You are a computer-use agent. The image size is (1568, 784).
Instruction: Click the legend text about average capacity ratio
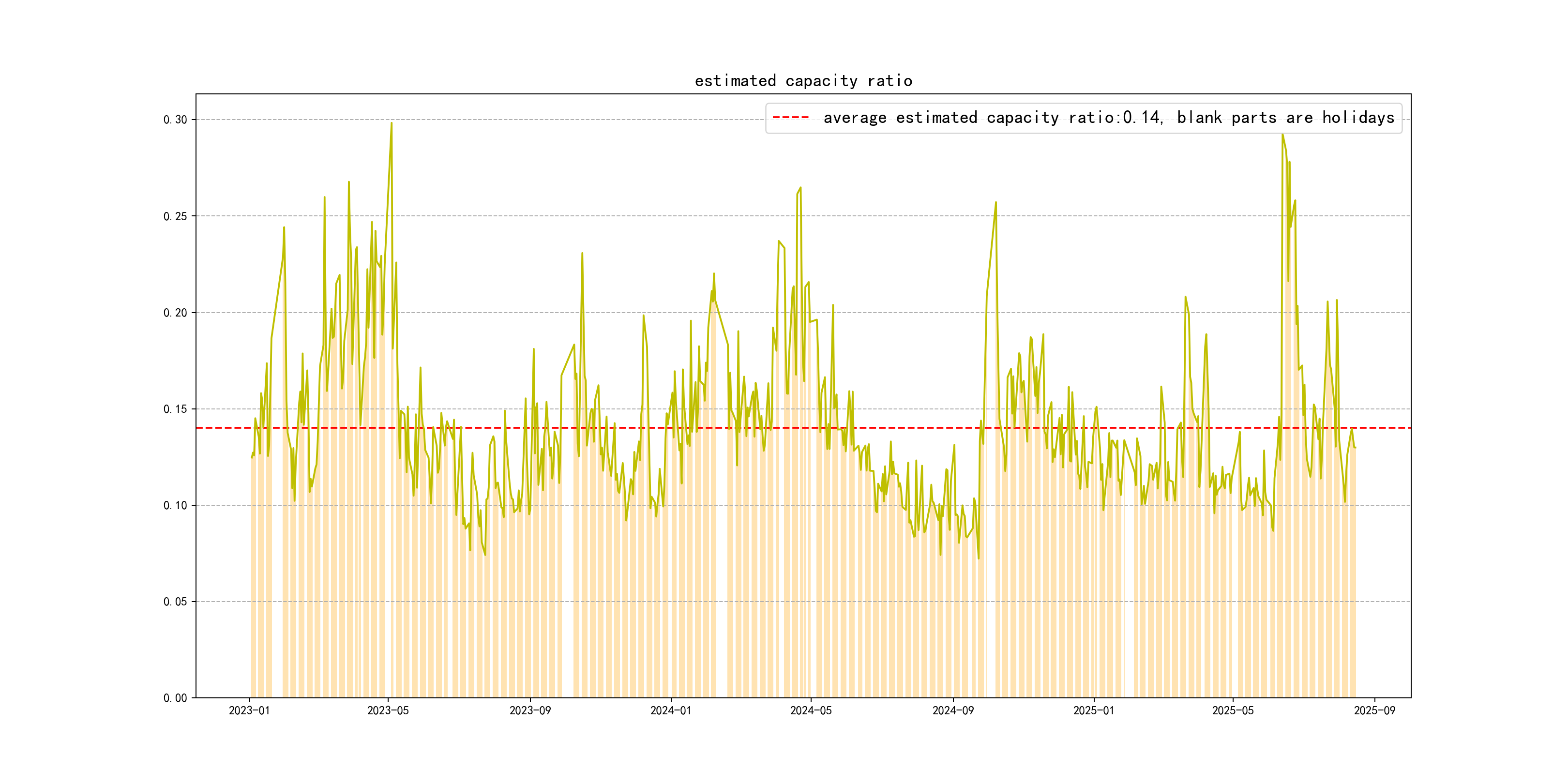coord(1108,118)
